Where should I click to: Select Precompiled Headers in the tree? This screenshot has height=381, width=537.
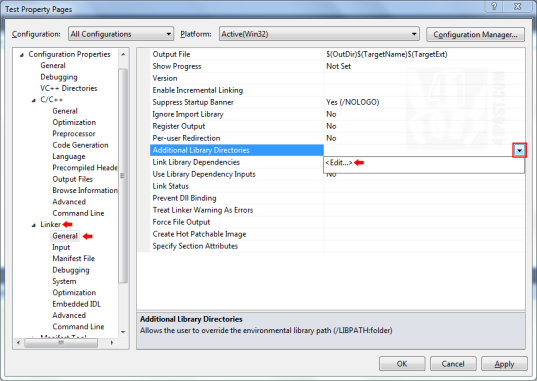click(85, 168)
